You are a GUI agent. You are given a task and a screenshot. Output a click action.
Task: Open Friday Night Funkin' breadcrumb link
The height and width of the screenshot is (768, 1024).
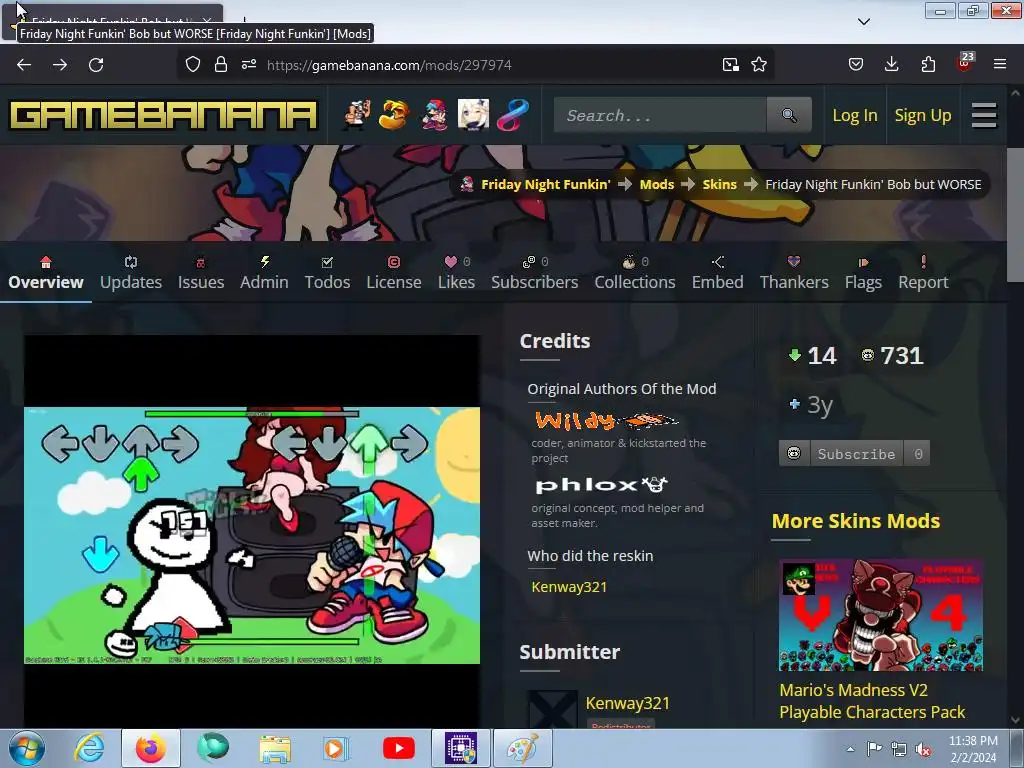tap(545, 184)
